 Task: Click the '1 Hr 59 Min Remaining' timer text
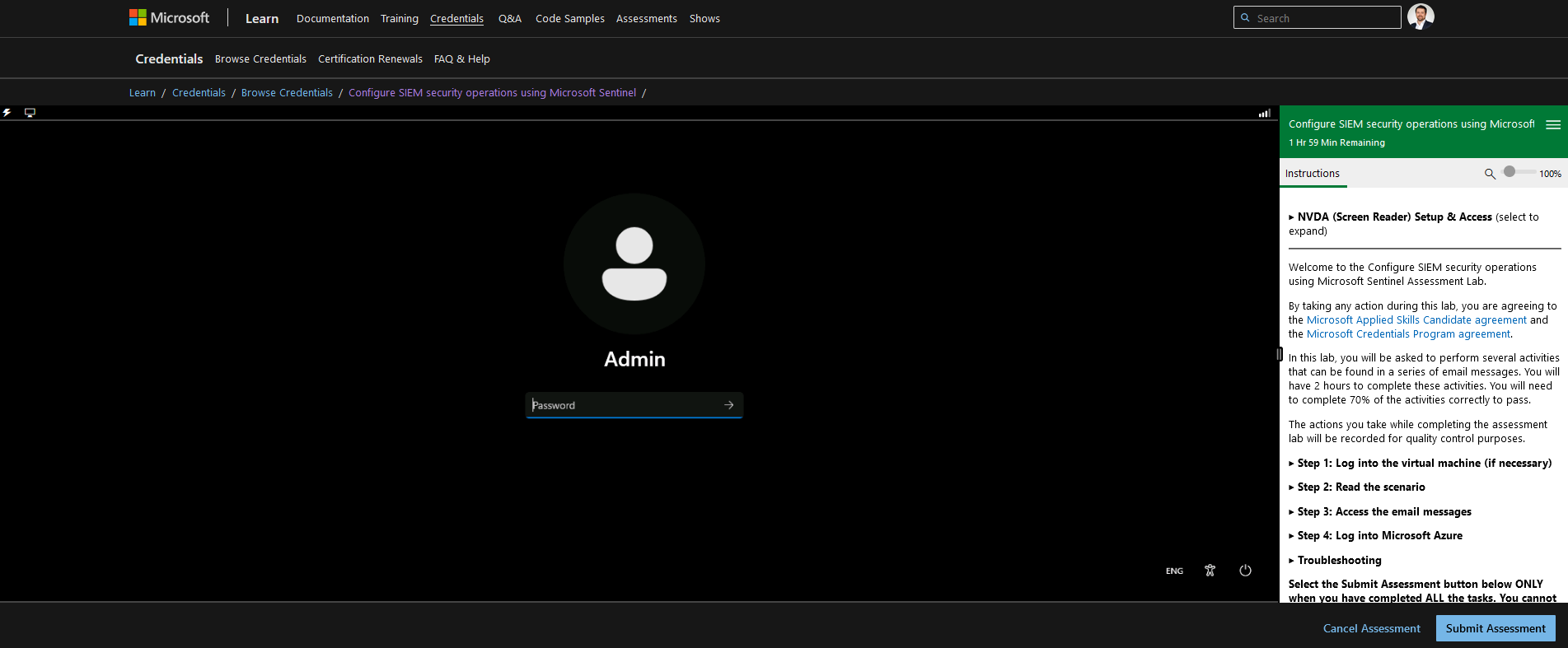click(x=1336, y=143)
